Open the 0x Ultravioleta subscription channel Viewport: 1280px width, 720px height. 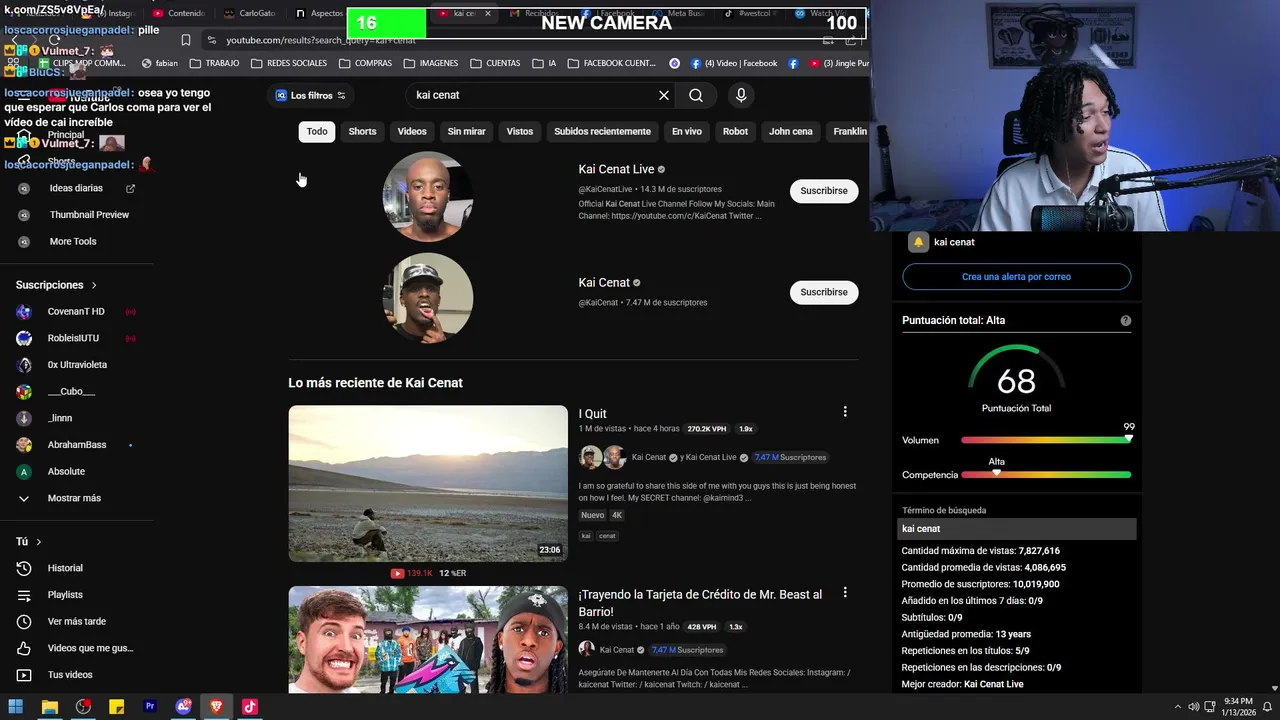point(77,365)
